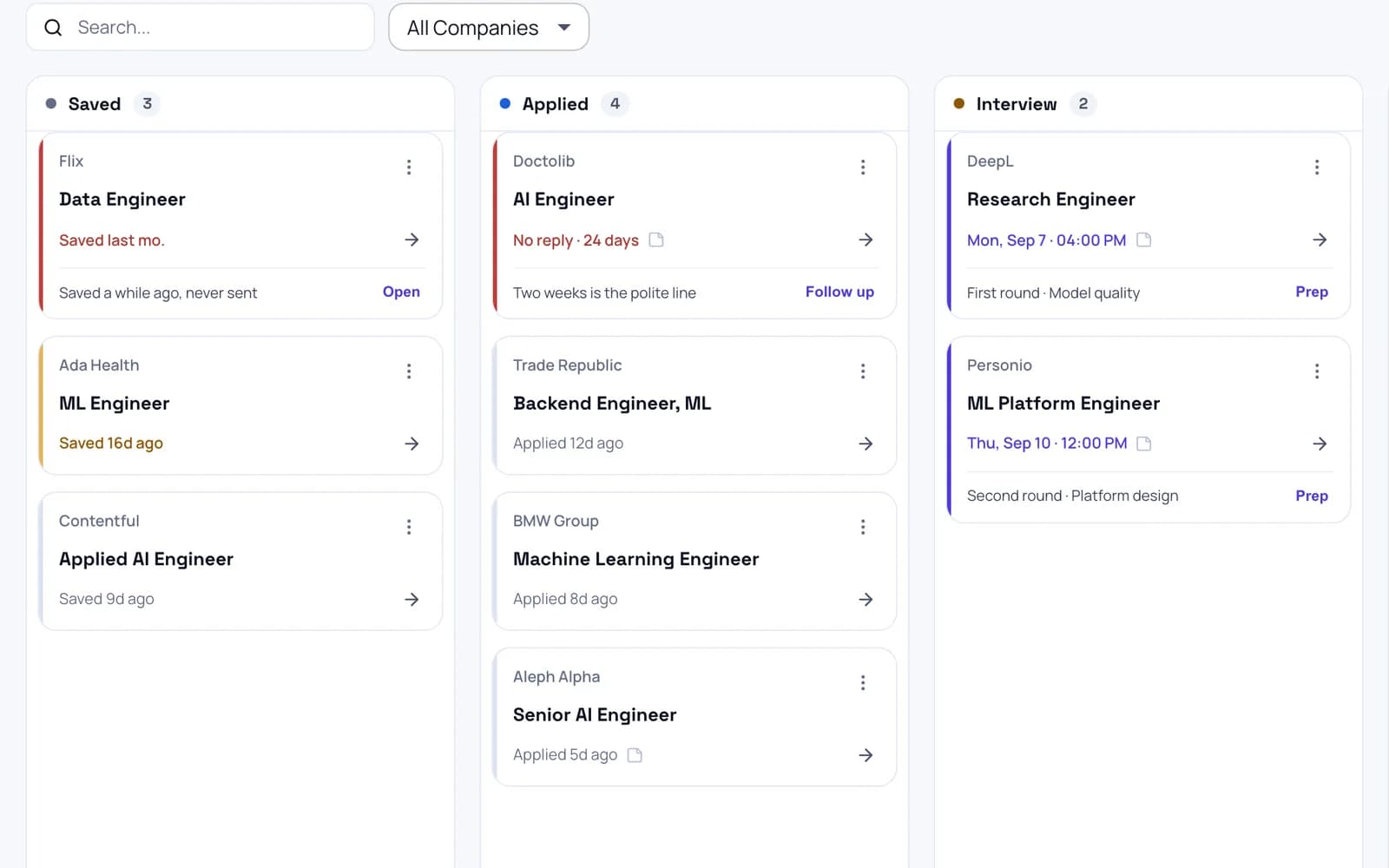Click the First round · Model quality note
The height and width of the screenshot is (868, 1389).
(1053, 293)
